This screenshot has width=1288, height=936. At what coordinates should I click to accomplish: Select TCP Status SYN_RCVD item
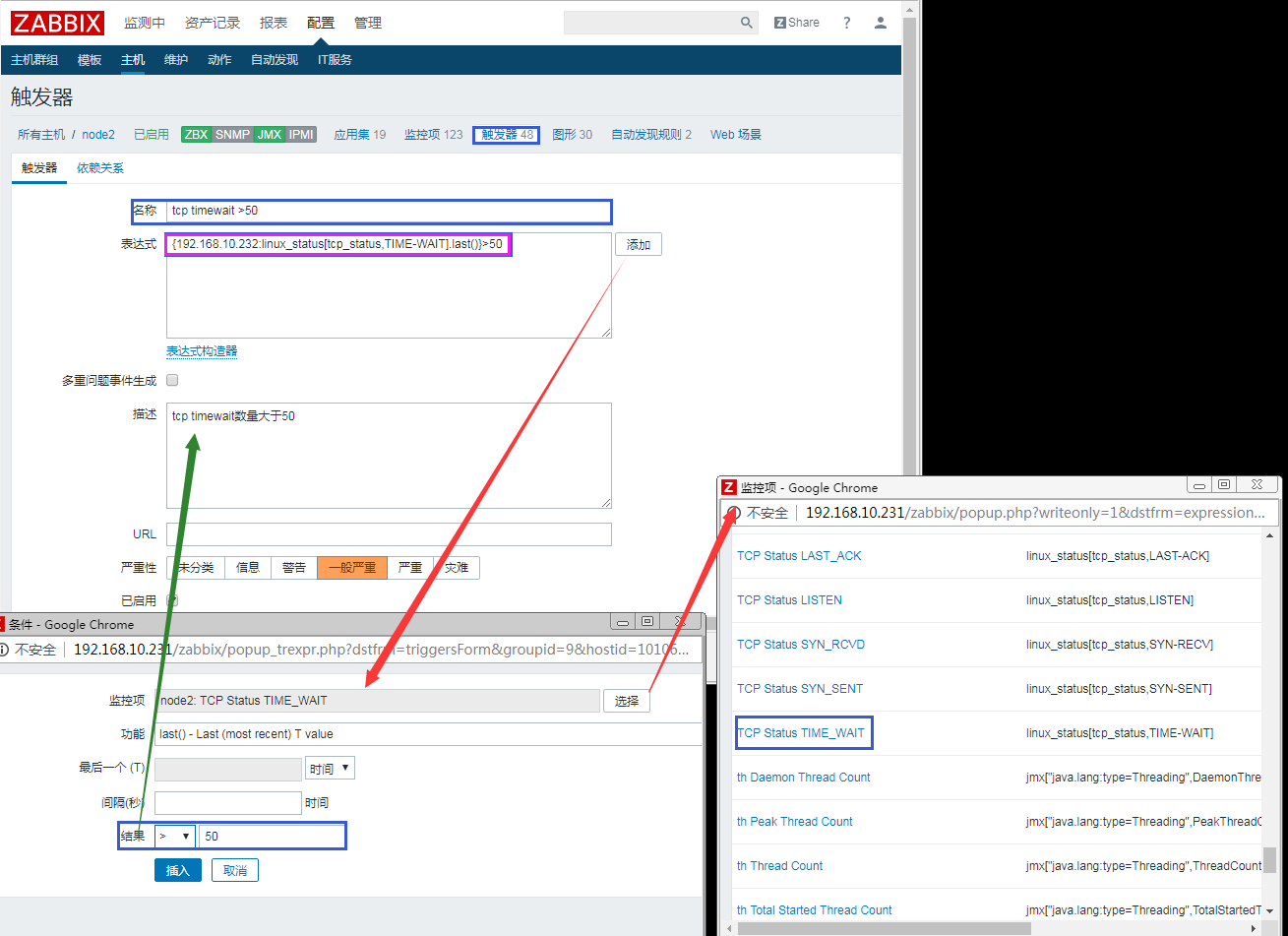click(x=801, y=645)
